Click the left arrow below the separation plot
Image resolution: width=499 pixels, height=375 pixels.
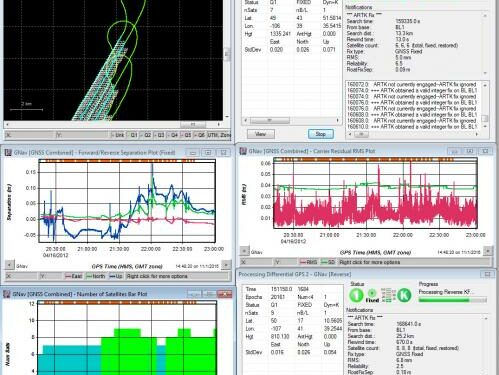coord(9,265)
